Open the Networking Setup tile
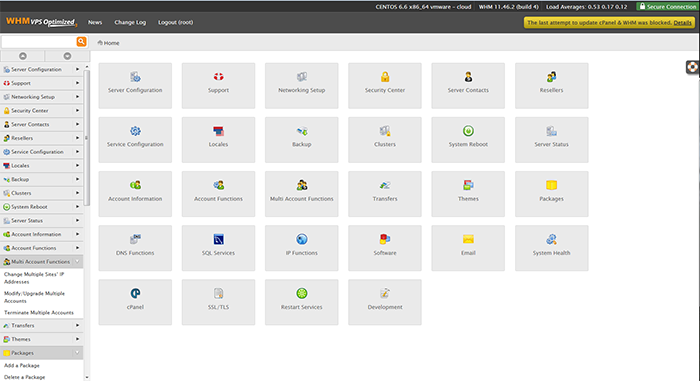Screen dimensions: 700x381 click(301, 86)
